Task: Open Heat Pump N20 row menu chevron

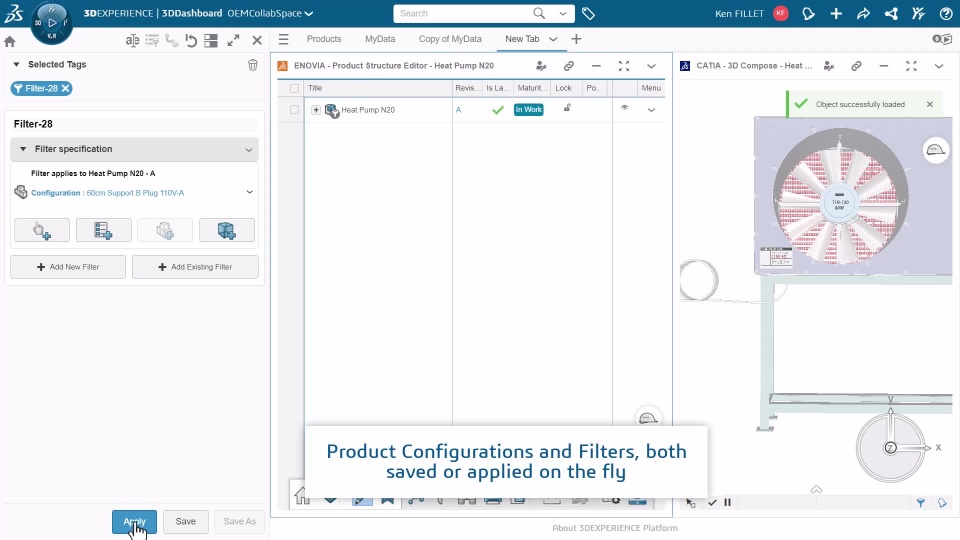Action: [651, 110]
